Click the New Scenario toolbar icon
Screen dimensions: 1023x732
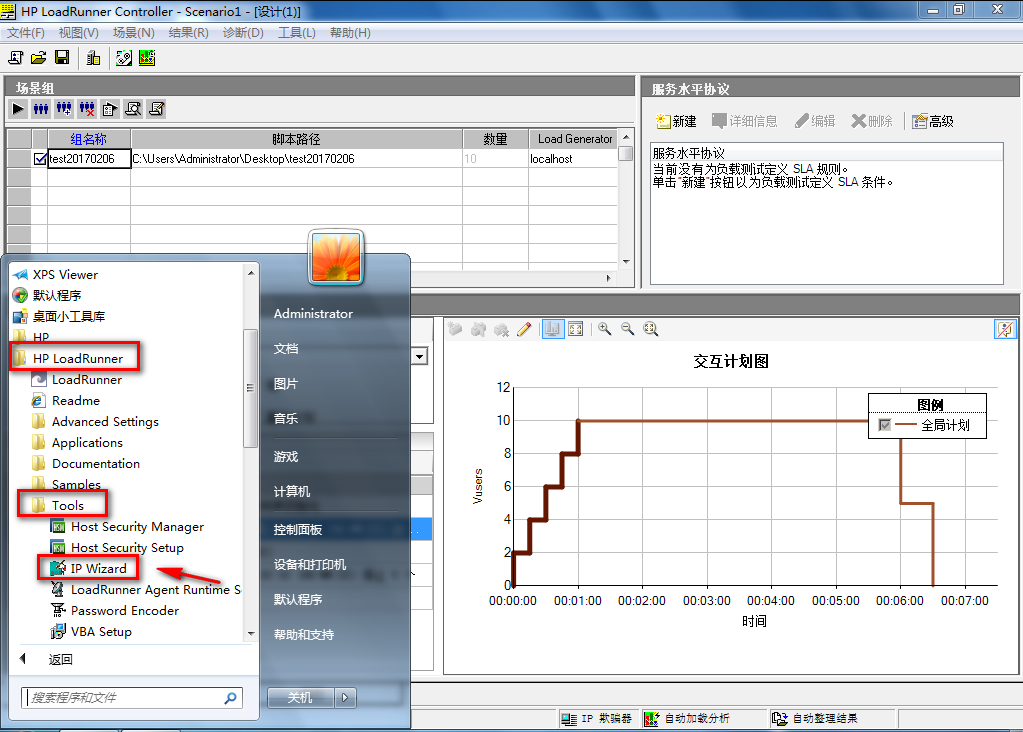click(x=16, y=58)
